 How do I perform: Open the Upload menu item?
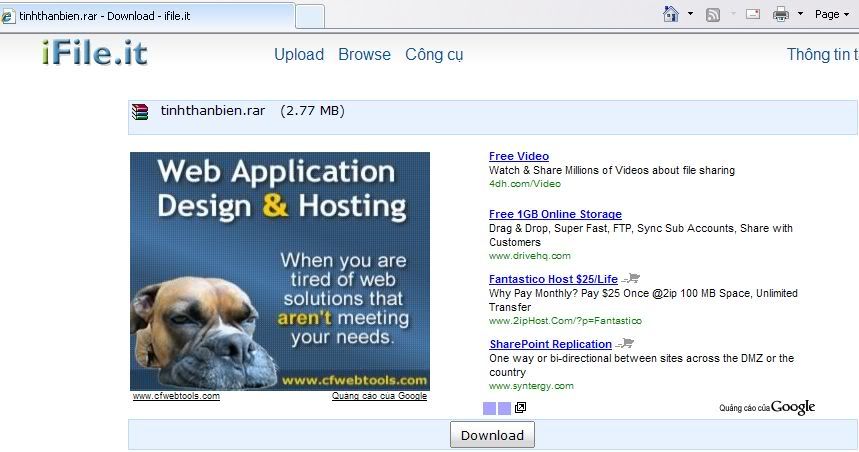(299, 54)
